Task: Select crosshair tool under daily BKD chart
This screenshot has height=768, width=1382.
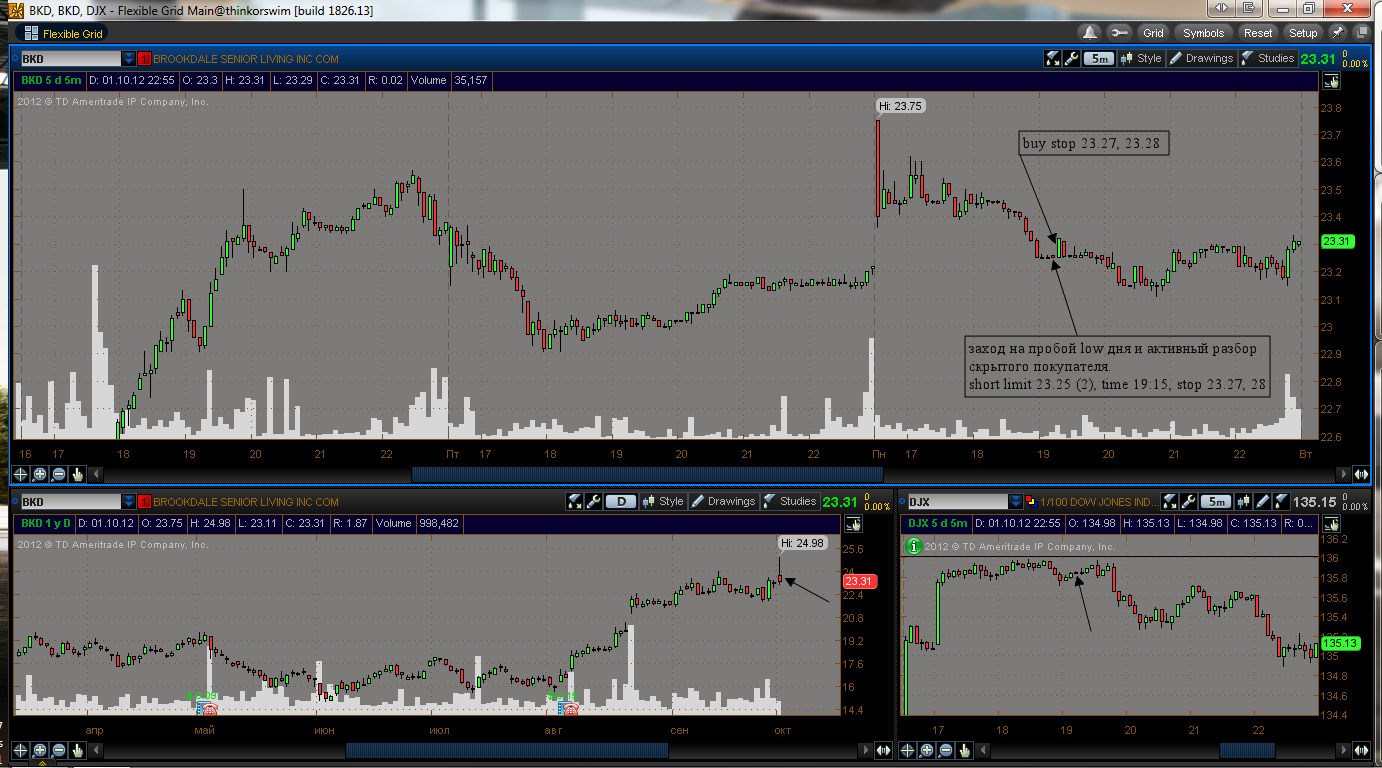Action: 20,750
